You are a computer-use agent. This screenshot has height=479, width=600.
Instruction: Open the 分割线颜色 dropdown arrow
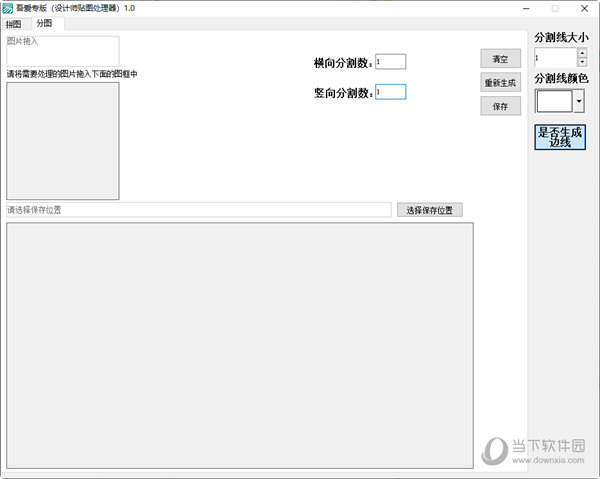579,101
